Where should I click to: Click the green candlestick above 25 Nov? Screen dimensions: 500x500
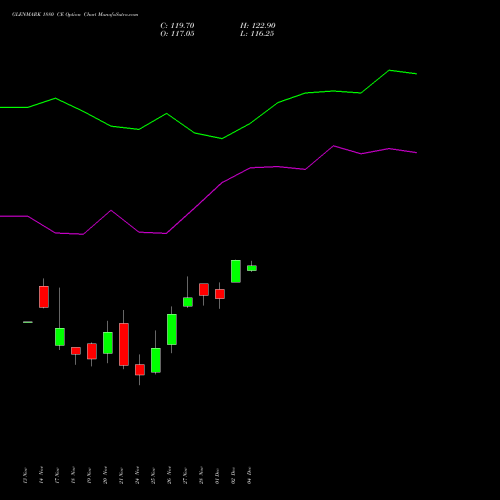point(156,360)
